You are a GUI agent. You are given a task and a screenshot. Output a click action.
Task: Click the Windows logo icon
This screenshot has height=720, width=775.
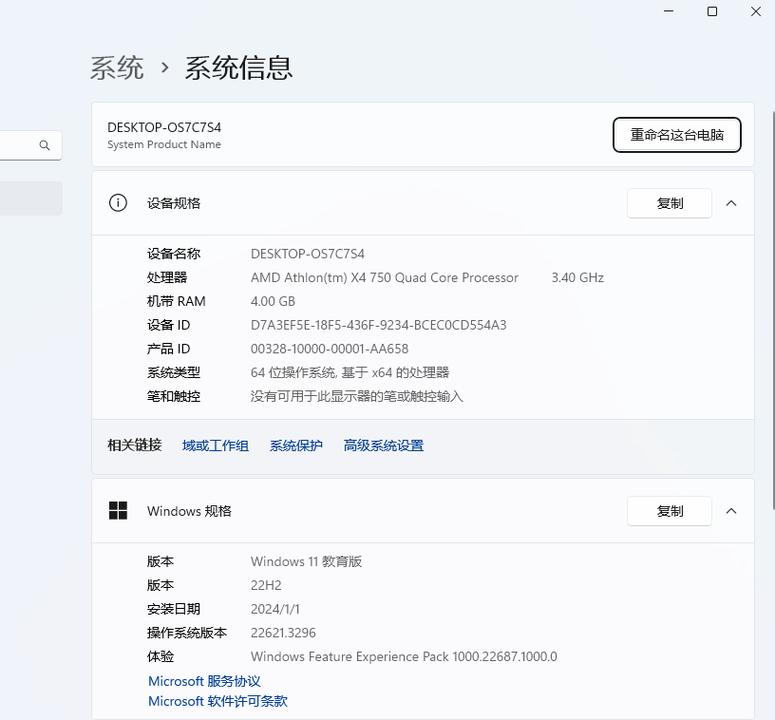point(118,510)
